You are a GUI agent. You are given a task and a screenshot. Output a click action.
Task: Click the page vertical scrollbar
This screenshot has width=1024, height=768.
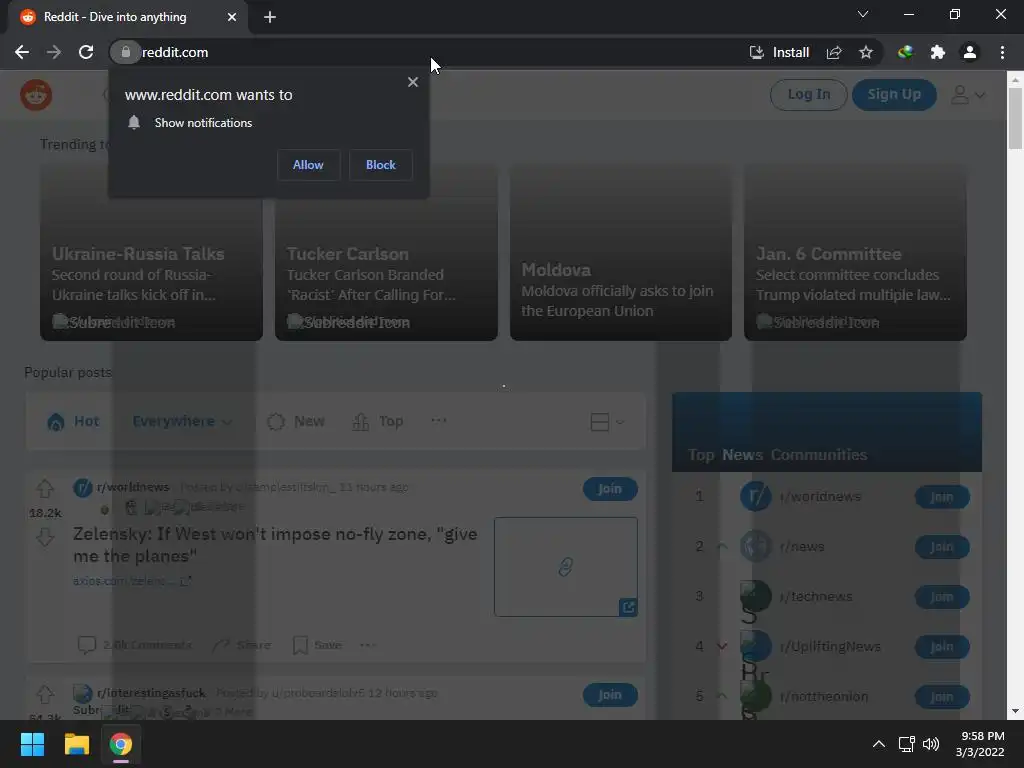click(x=1014, y=118)
